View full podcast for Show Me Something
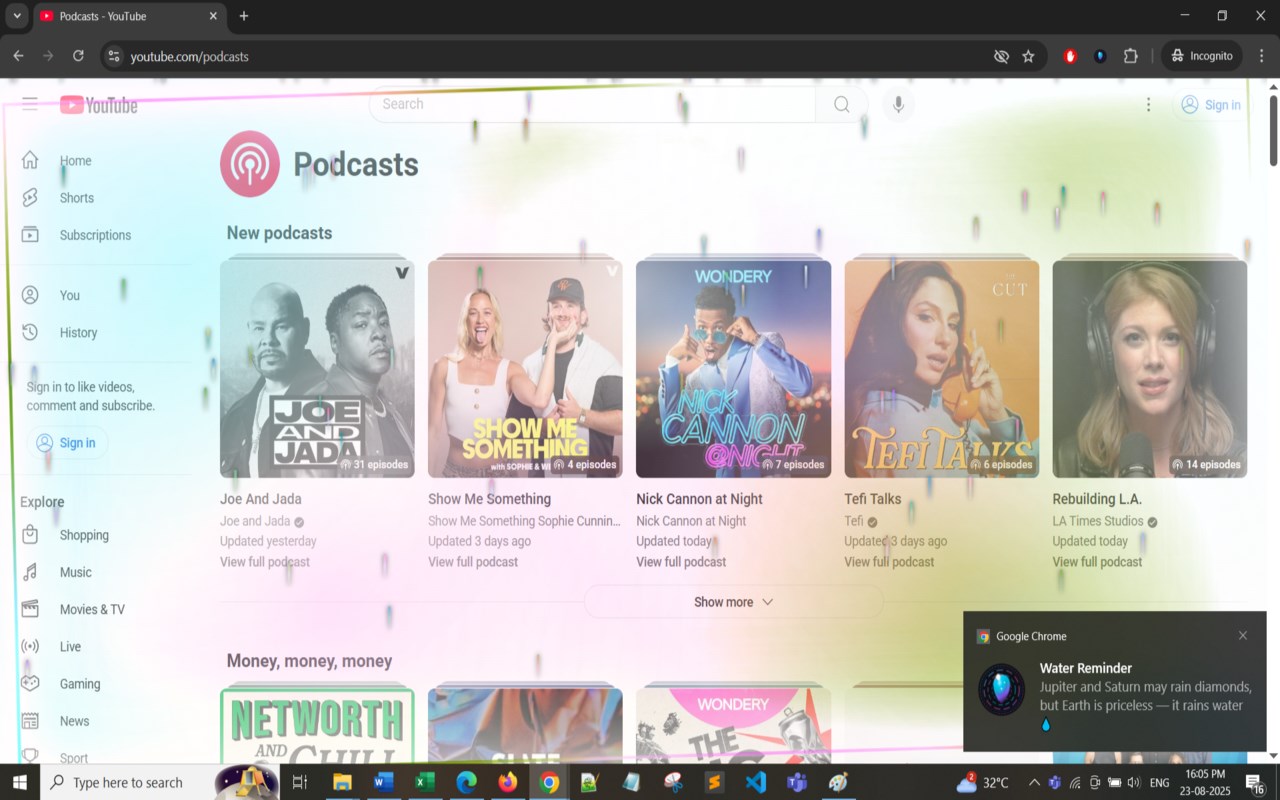Viewport: 1280px width, 800px height. tap(473, 562)
